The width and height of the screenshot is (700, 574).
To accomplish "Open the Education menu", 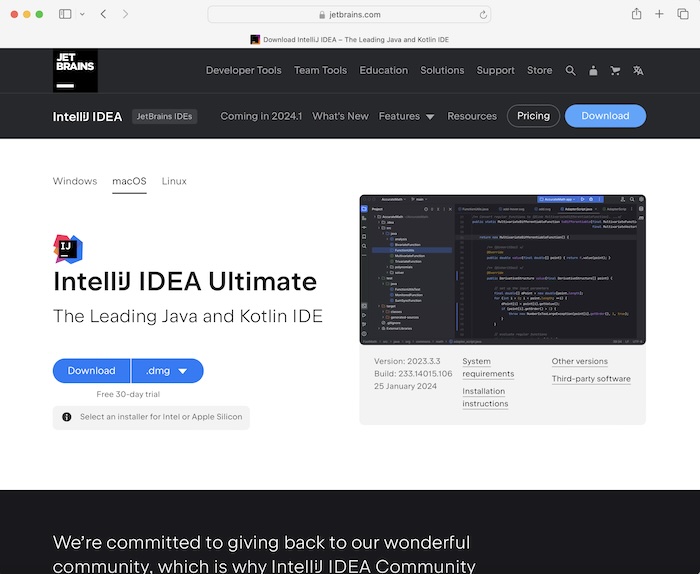I will click(383, 71).
